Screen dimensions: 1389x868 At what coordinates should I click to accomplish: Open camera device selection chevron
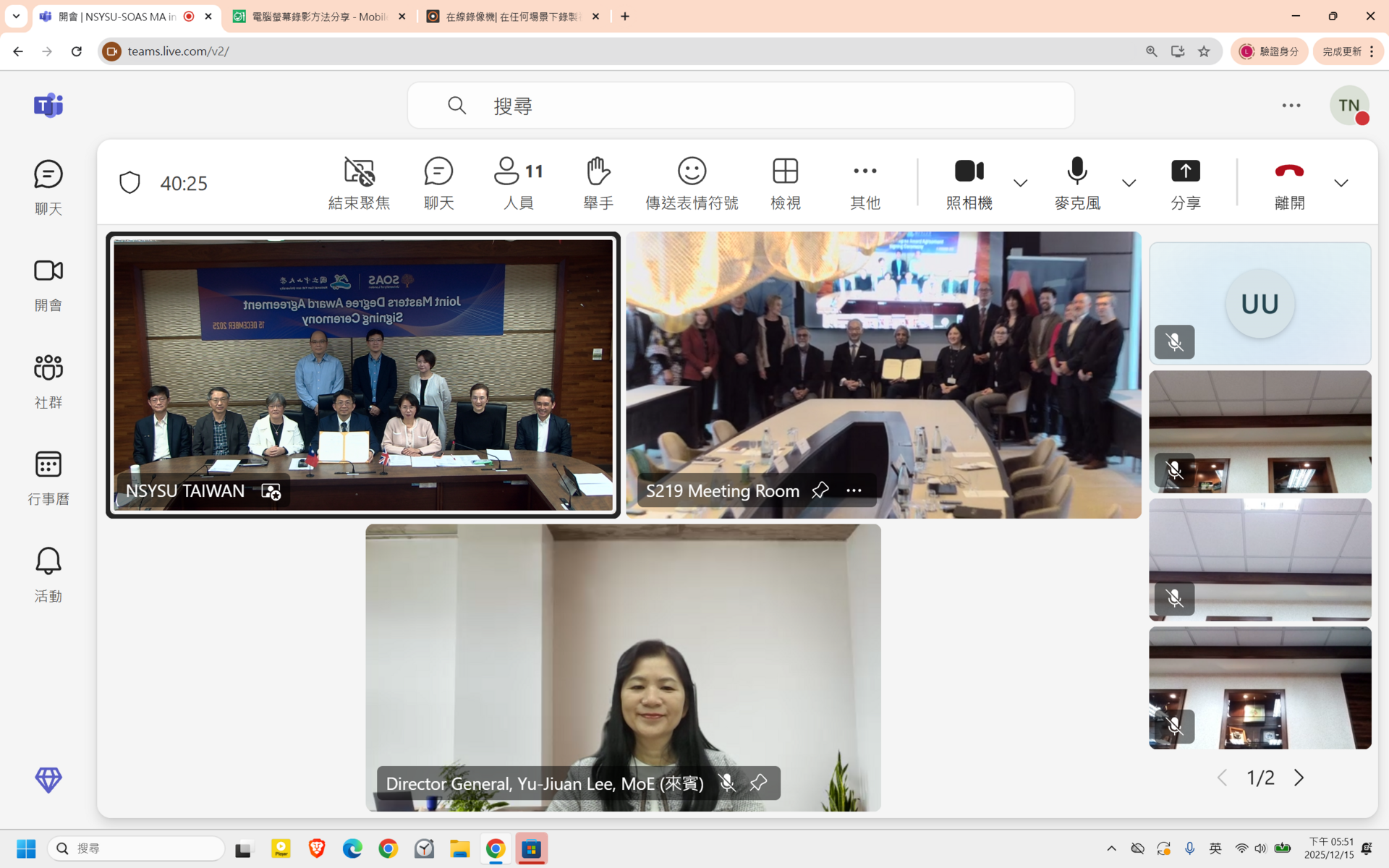pyautogui.click(x=1020, y=183)
